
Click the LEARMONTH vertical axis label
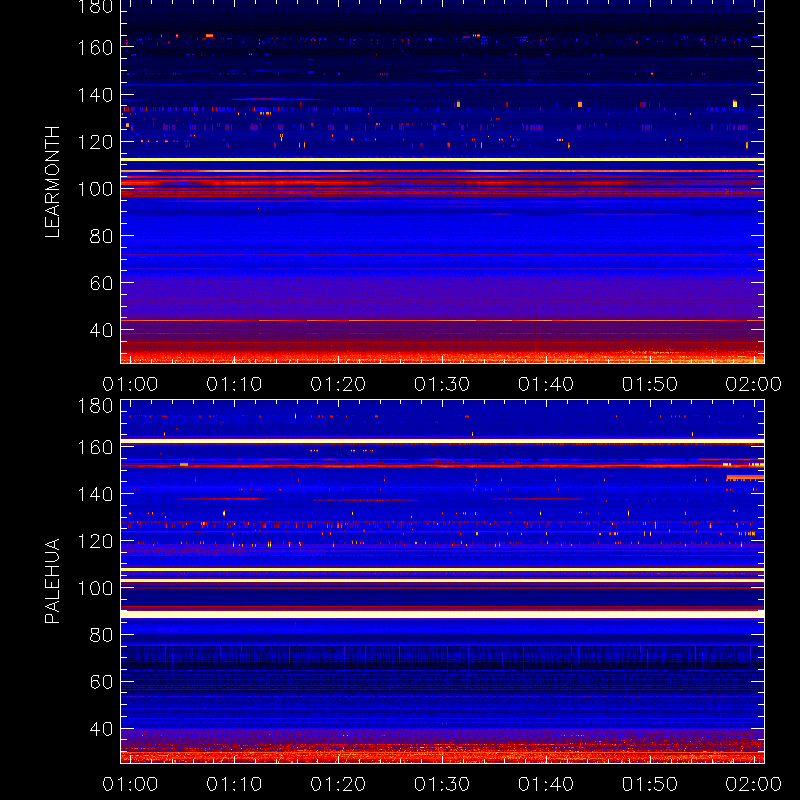52,182
